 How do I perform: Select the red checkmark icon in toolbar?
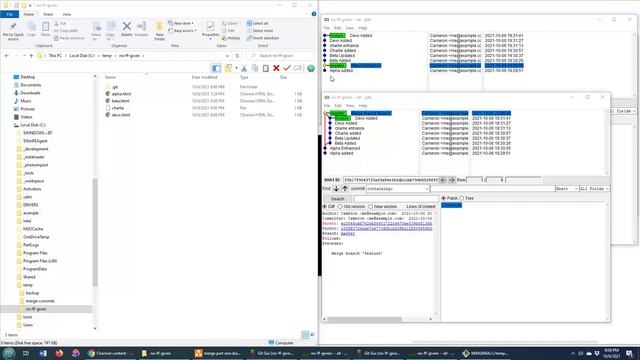tap(287, 68)
